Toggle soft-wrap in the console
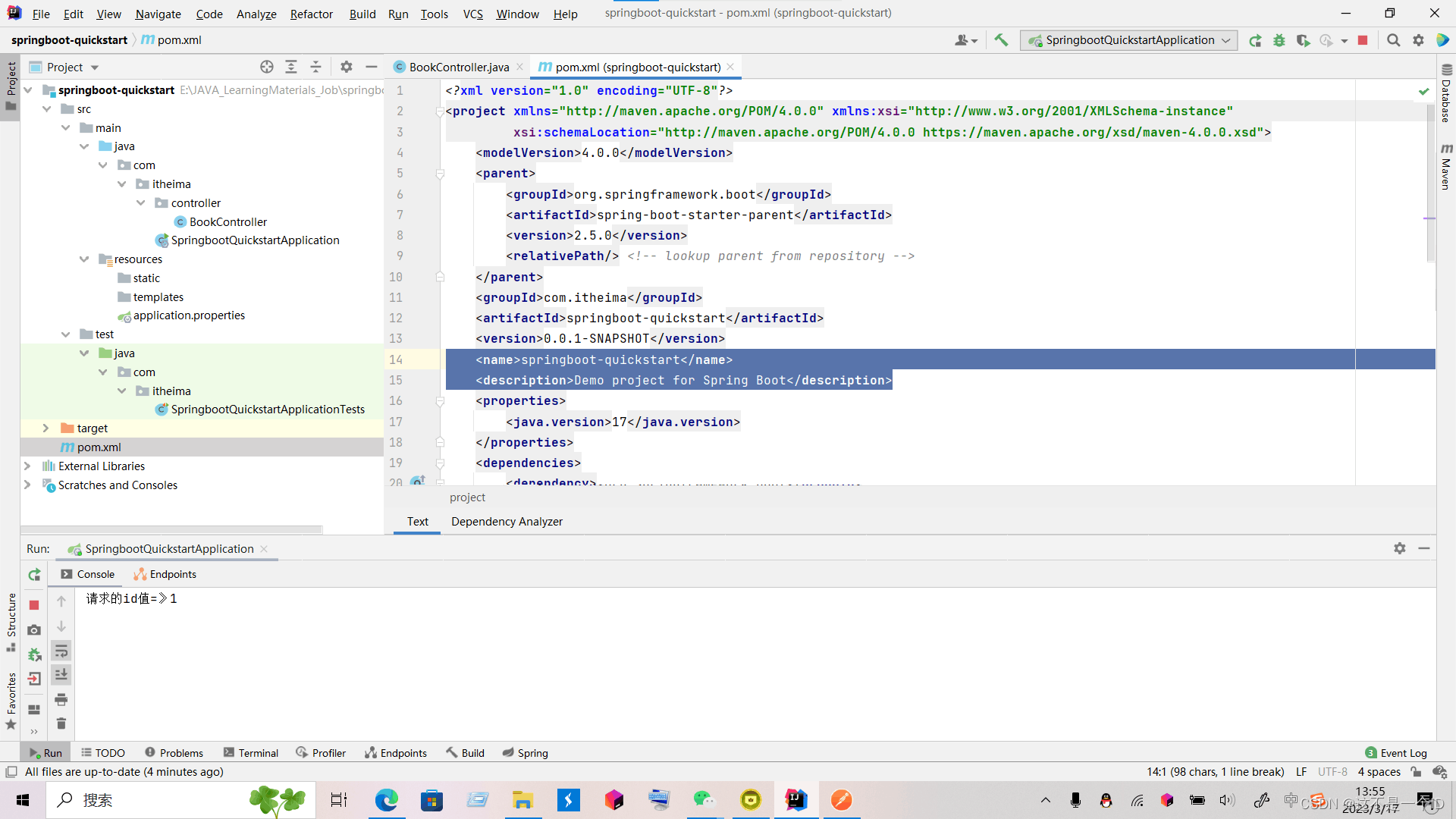Image resolution: width=1456 pixels, height=819 pixels. pyautogui.click(x=61, y=651)
